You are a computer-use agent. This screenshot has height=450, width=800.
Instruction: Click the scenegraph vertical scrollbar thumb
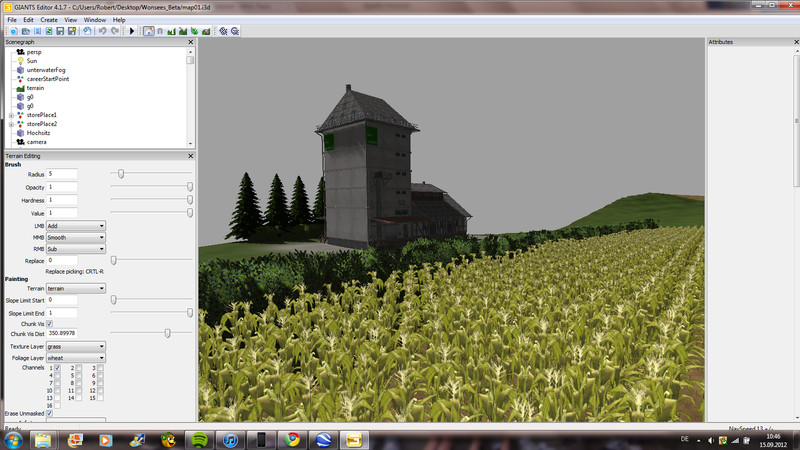(190, 60)
